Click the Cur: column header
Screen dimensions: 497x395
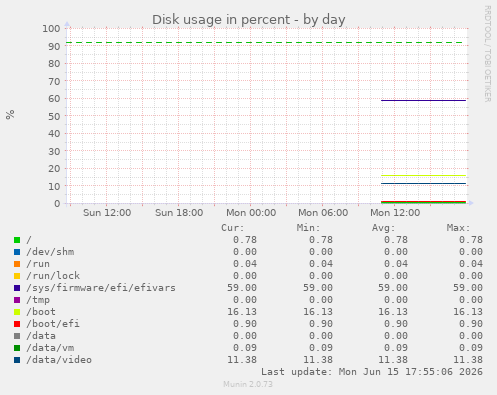233,228
